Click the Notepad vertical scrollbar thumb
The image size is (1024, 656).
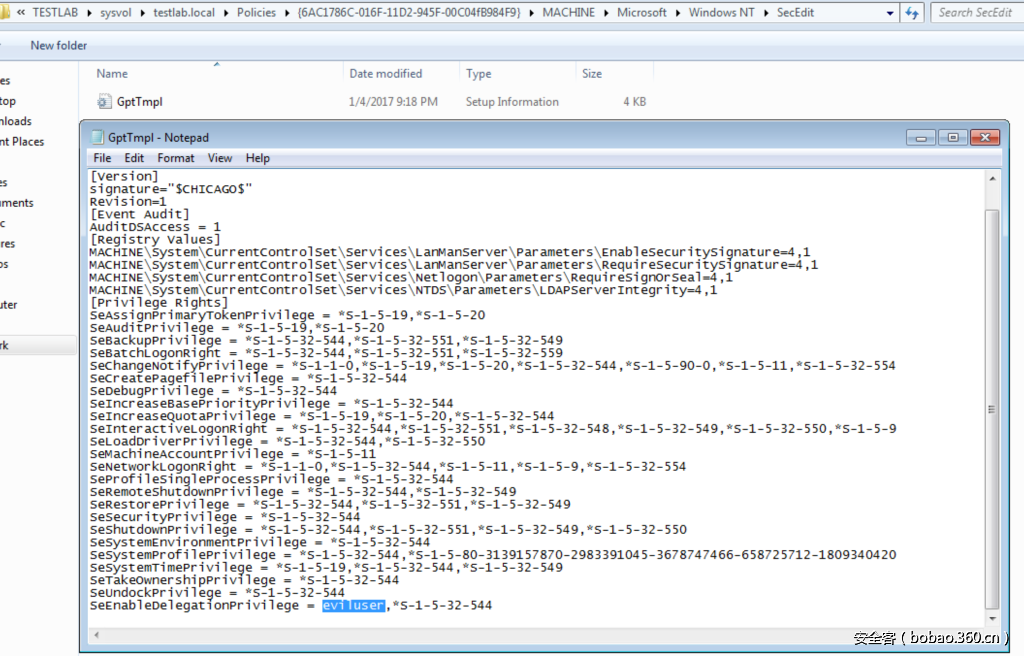(992, 409)
